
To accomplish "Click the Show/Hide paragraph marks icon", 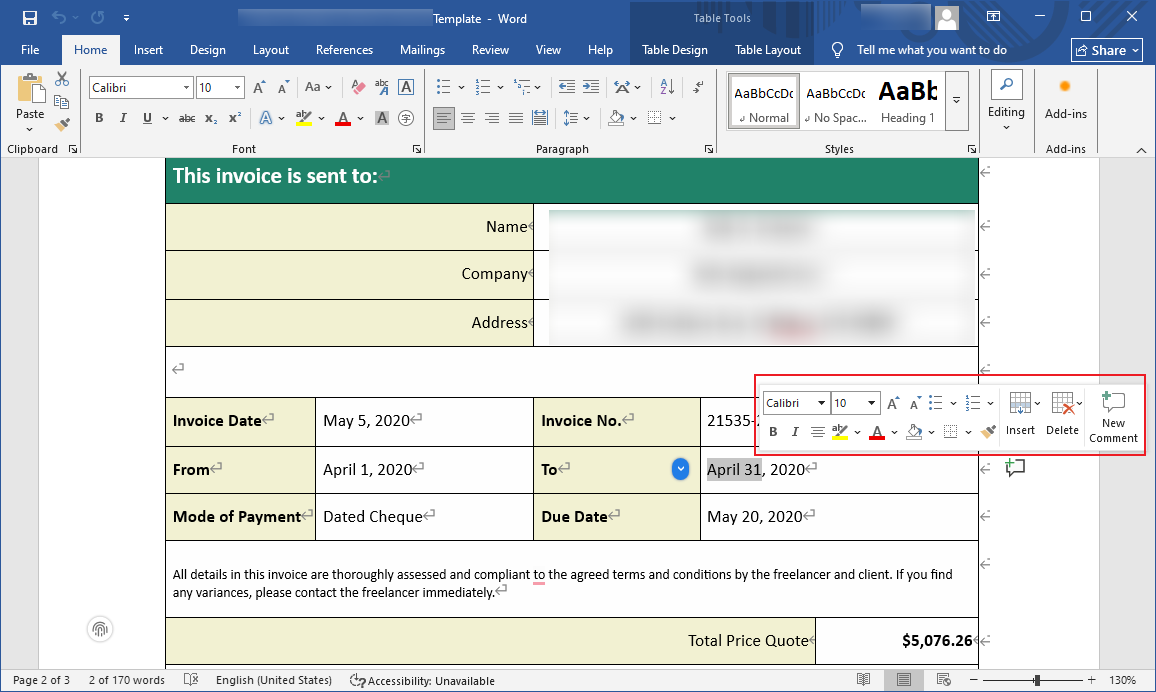I will click(697, 87).
